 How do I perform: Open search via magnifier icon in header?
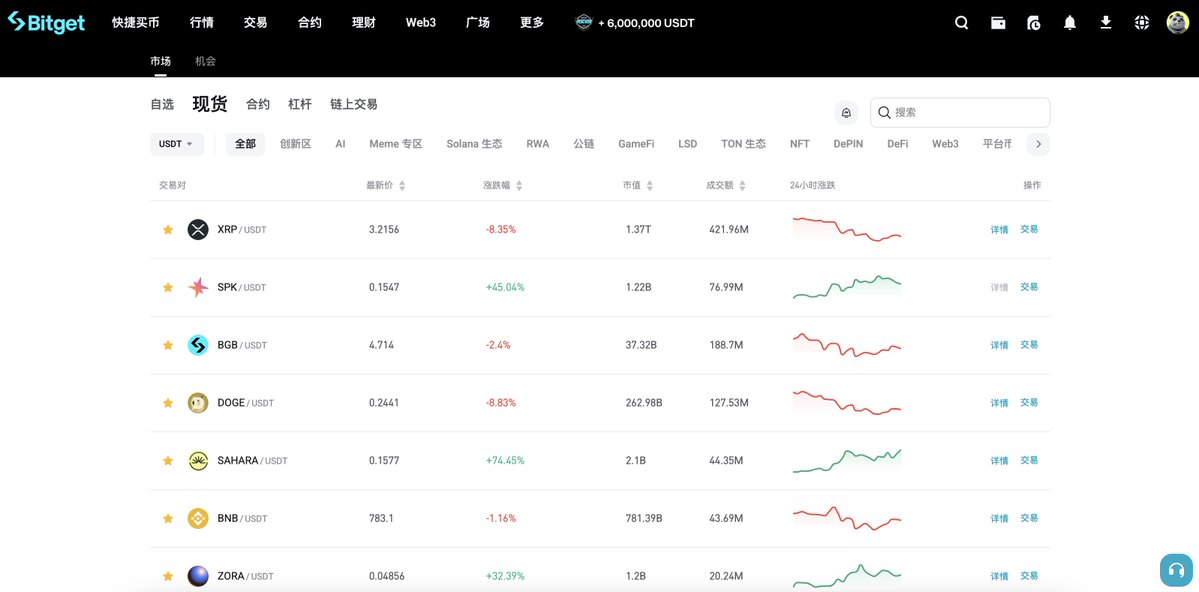[962, 23]
